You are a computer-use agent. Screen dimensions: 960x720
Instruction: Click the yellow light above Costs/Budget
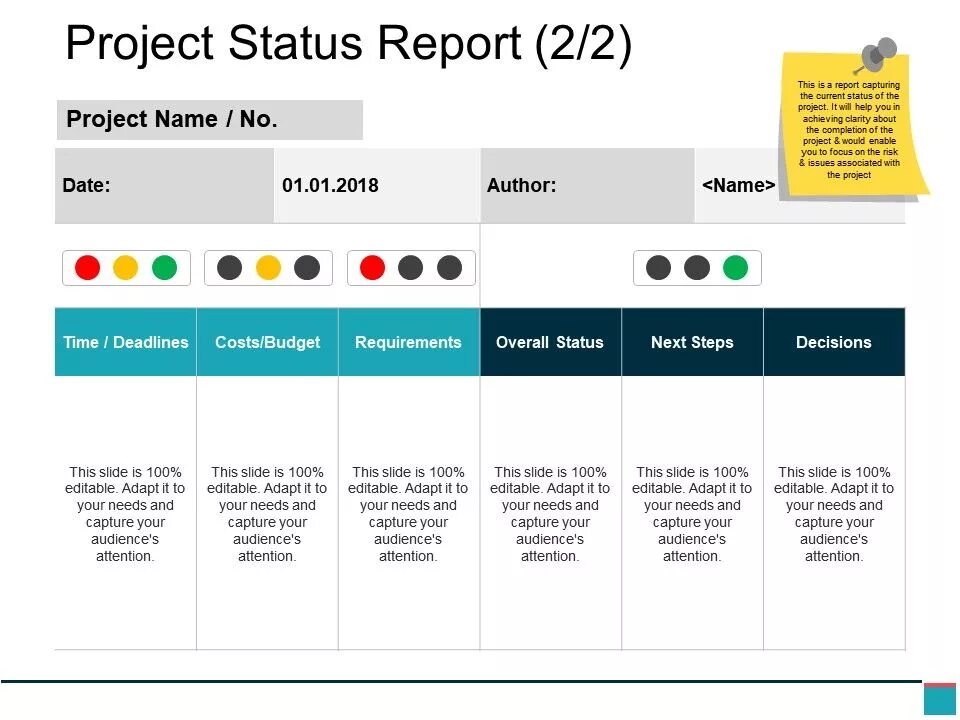(268, 268)
